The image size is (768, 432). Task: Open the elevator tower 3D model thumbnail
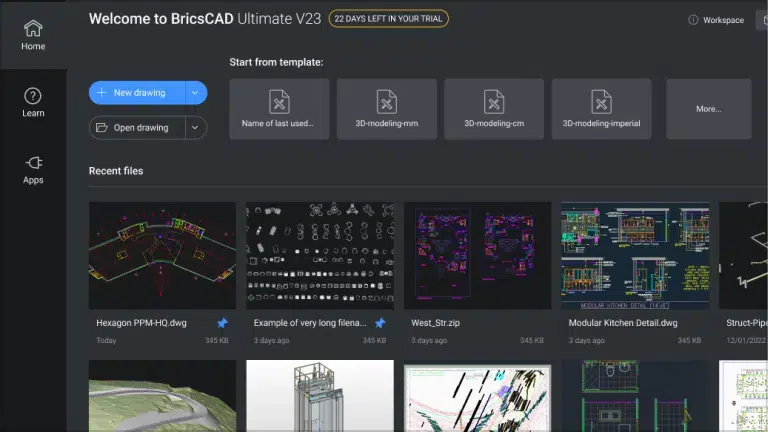click(319, 397)
